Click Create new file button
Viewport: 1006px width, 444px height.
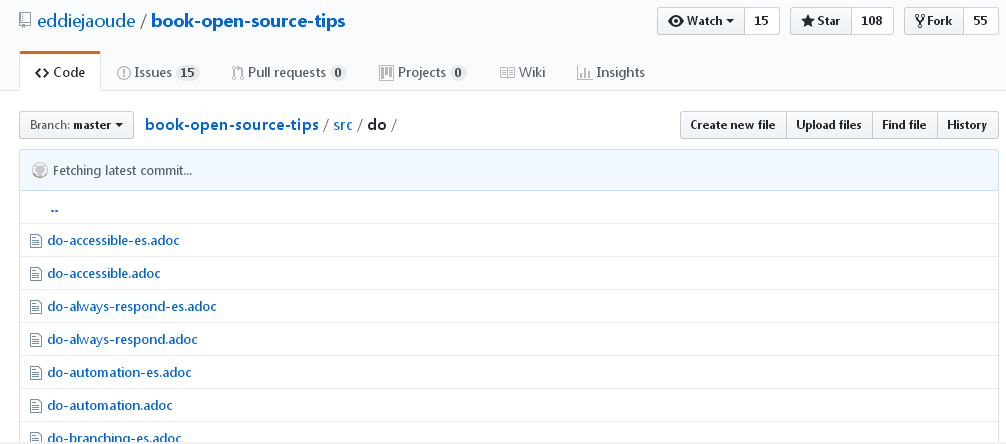733,125
